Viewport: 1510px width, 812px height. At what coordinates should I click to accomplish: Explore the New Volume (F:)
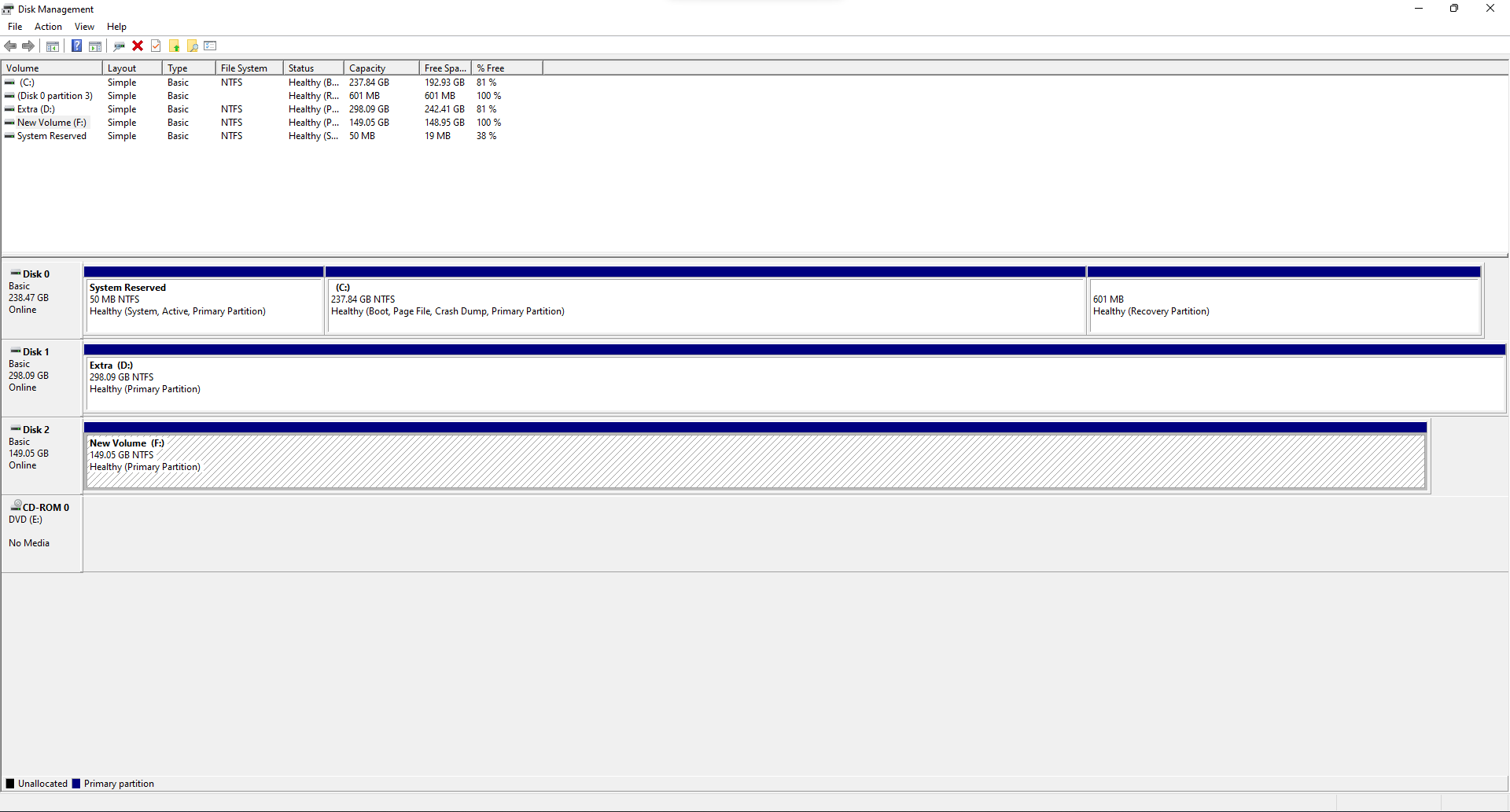click(192, 46)
